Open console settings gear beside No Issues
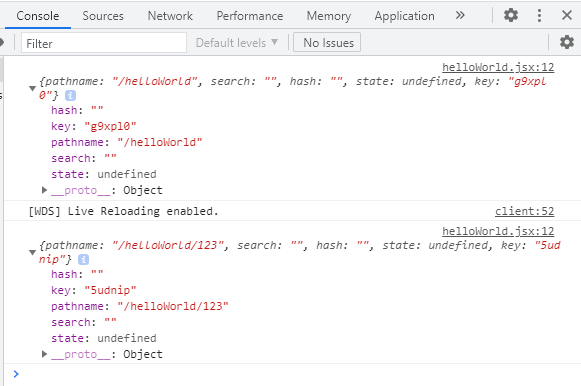Screen dimensions: 581x386 [x=567, y=42]
